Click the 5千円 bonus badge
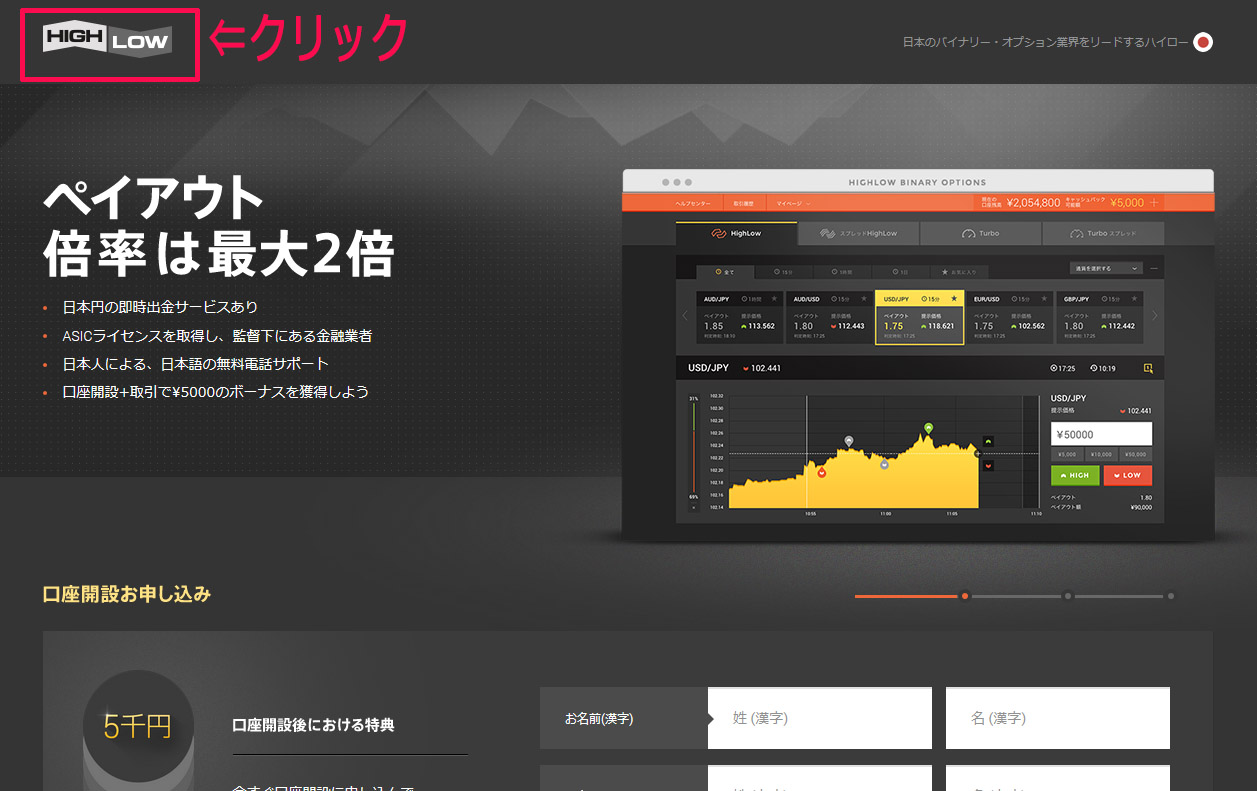 pos(138,725)
